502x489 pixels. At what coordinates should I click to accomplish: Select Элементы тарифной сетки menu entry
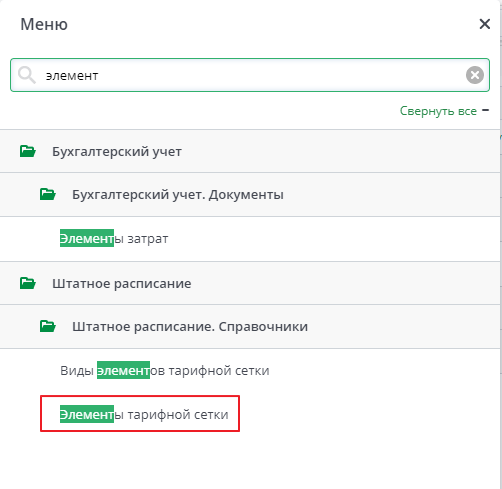(144, 414)
